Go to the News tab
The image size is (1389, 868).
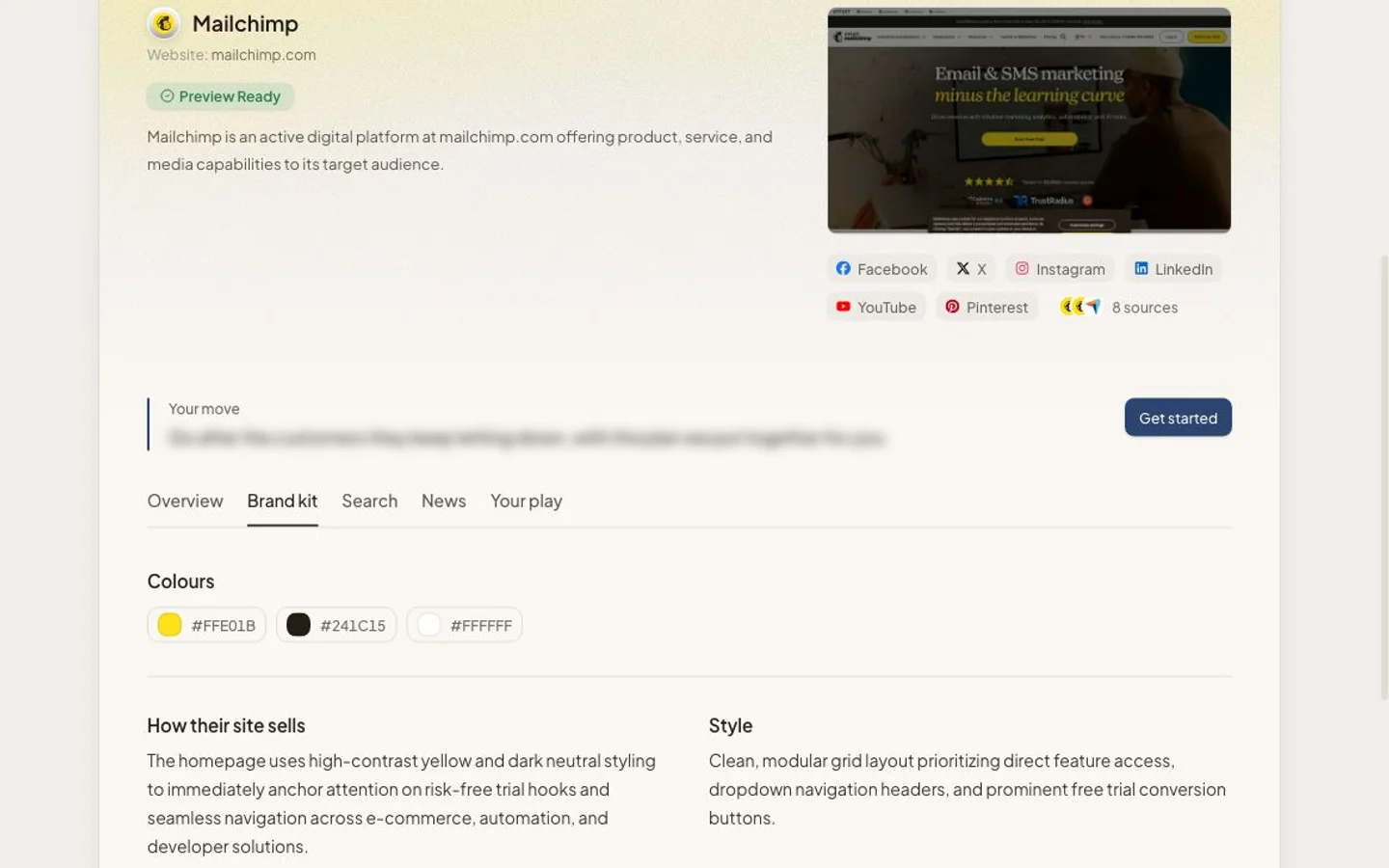click(444, 501)
